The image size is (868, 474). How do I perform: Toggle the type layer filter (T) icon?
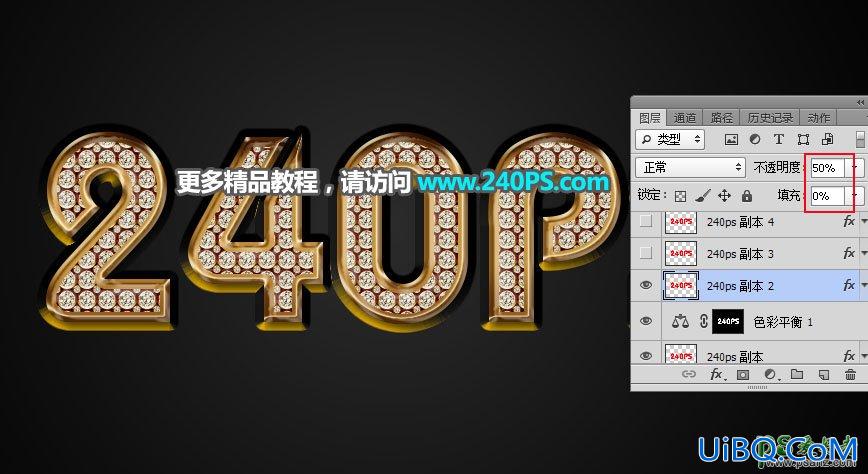pyautogui.click(x=779, y=140)
